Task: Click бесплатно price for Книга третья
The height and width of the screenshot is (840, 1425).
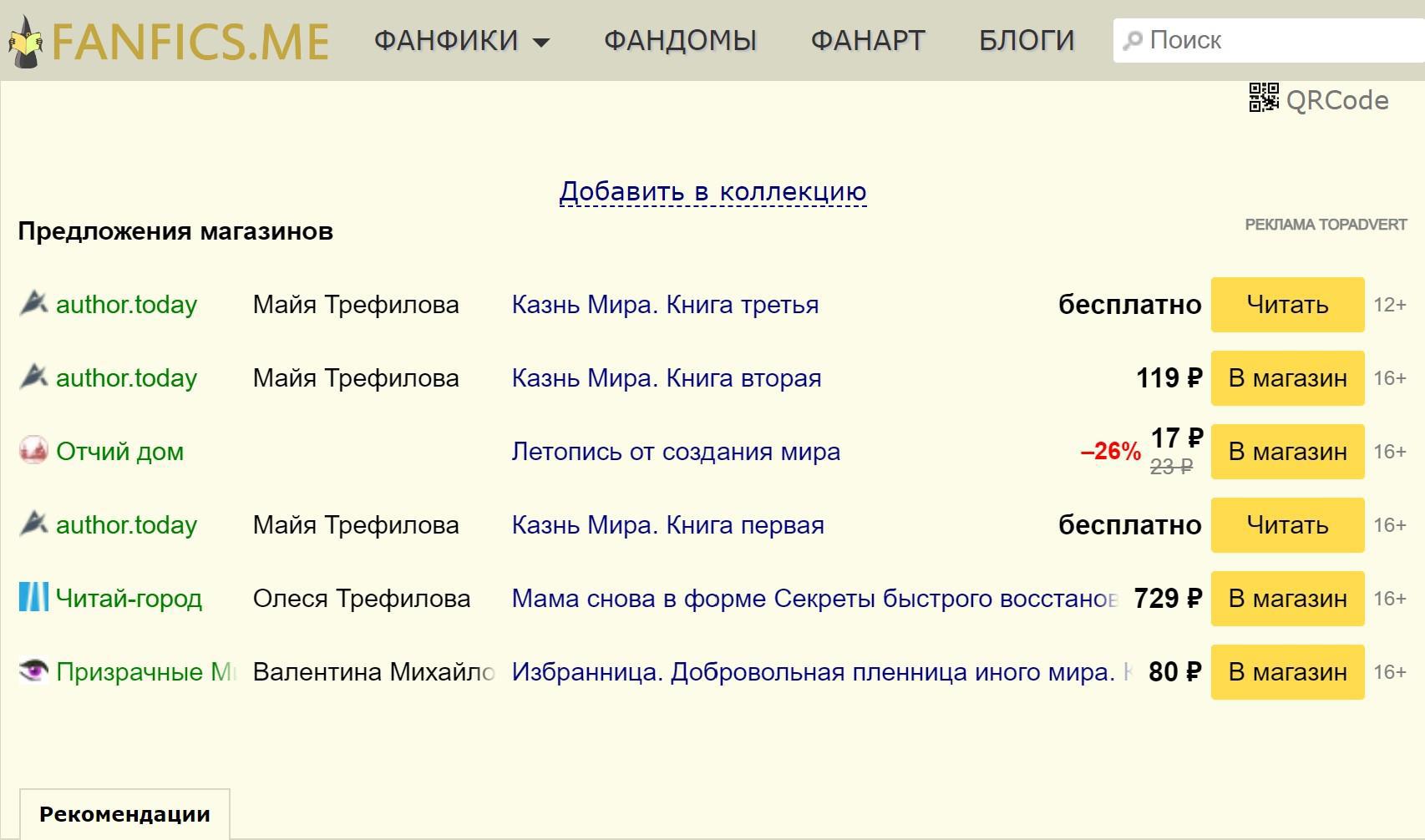Action: point(1129,305)
